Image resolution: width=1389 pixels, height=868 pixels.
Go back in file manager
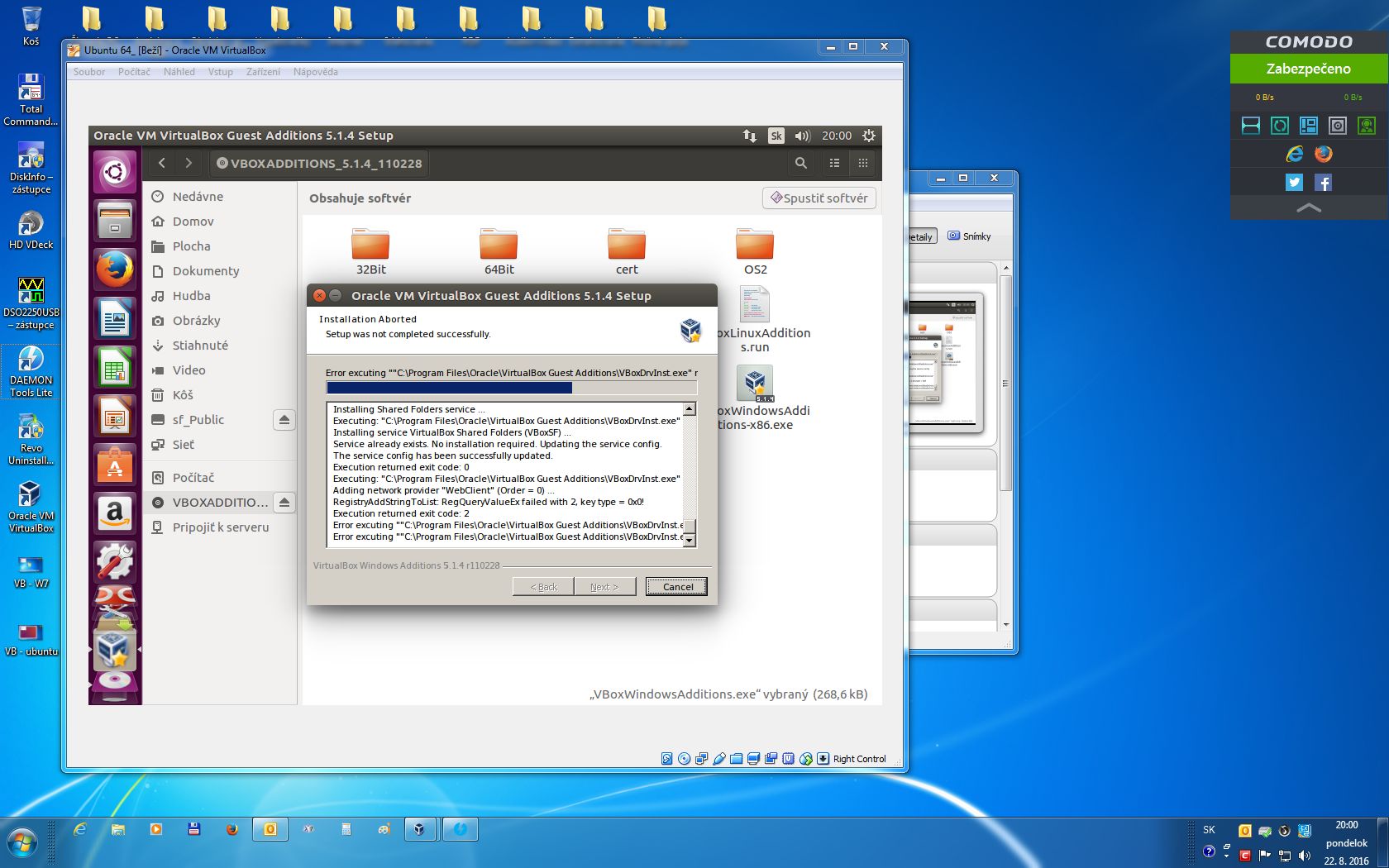162,163
